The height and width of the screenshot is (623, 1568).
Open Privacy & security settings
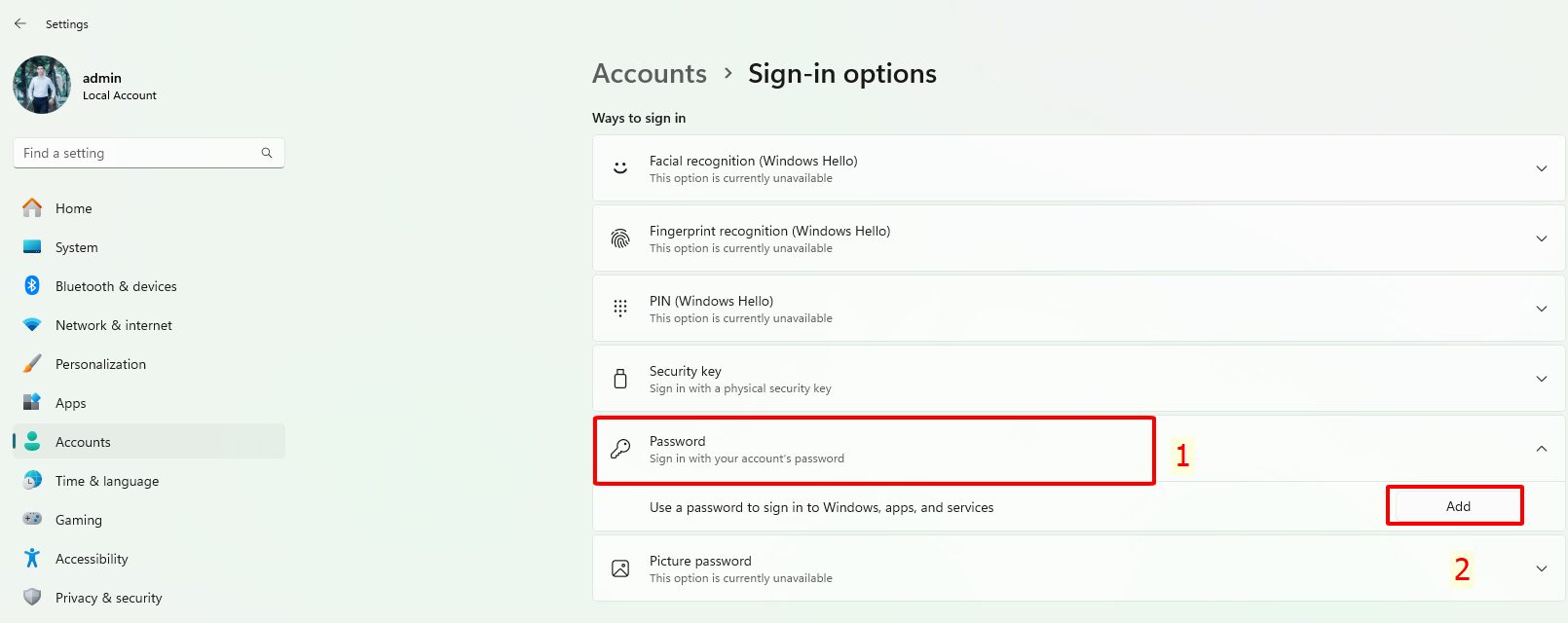pos(108,597)
